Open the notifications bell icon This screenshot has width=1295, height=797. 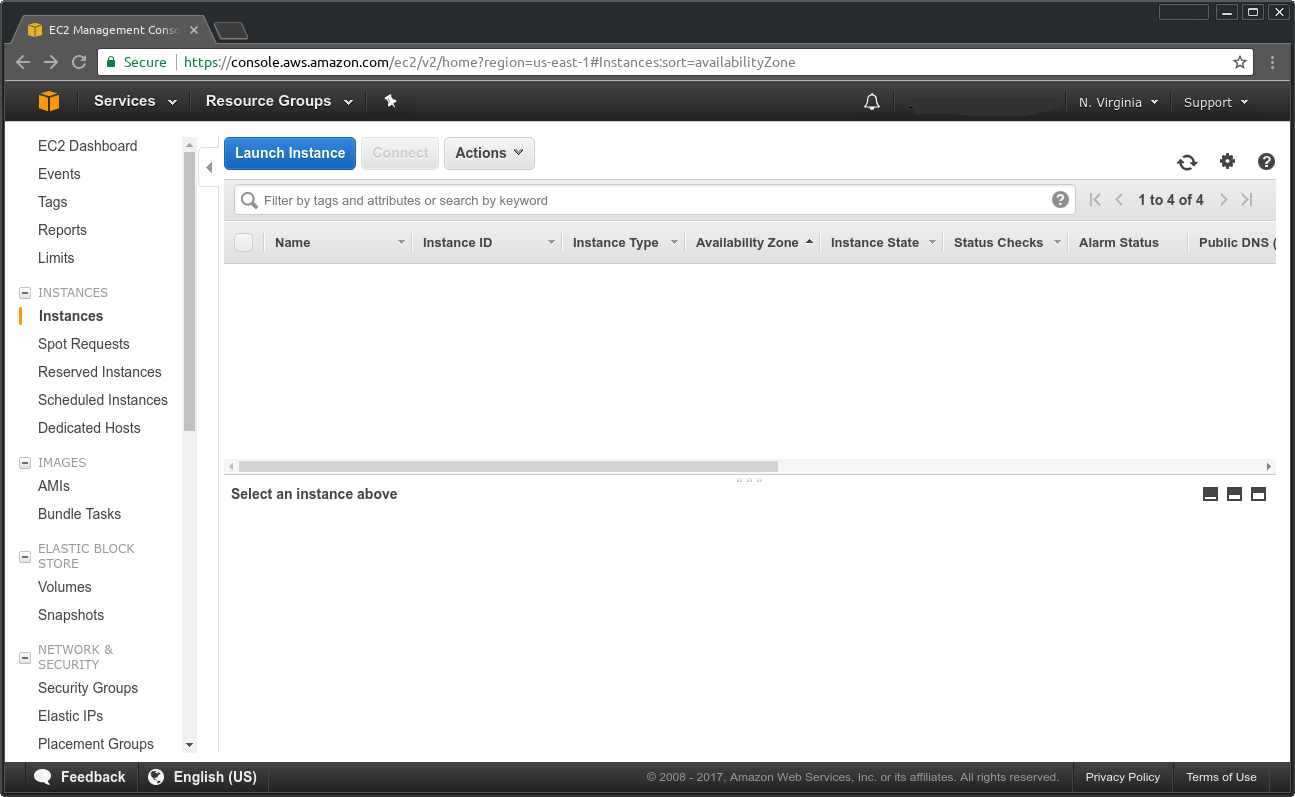pos(872,102)
